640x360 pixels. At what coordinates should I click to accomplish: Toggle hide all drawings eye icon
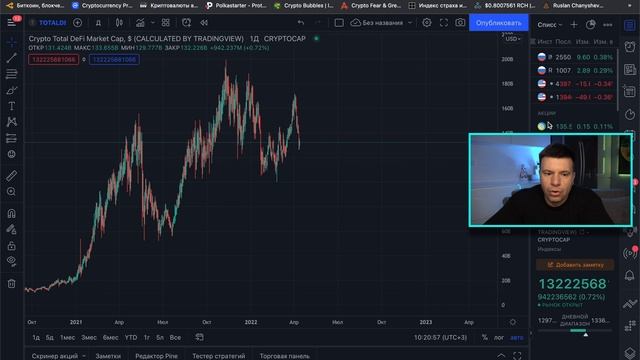[11, 262]
